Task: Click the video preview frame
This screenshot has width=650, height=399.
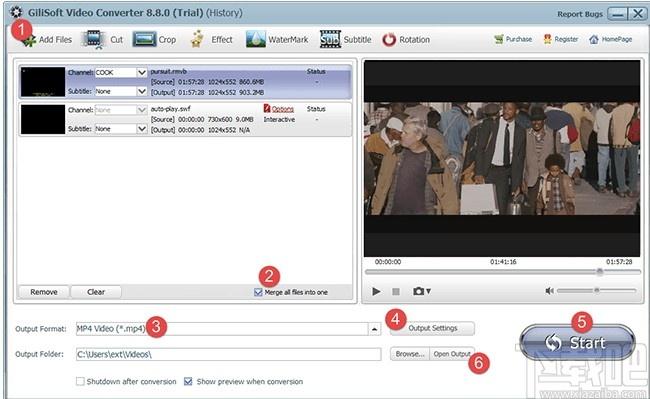Action: 502,158
